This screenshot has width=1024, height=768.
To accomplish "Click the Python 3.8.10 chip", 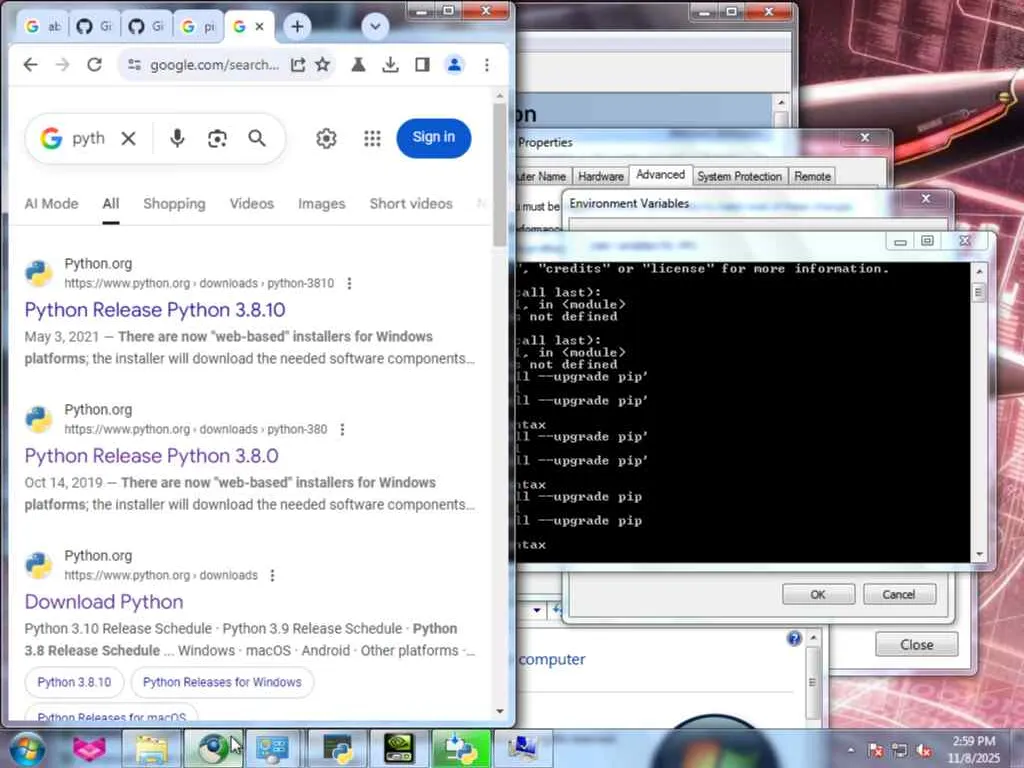I will click(74, 682).
